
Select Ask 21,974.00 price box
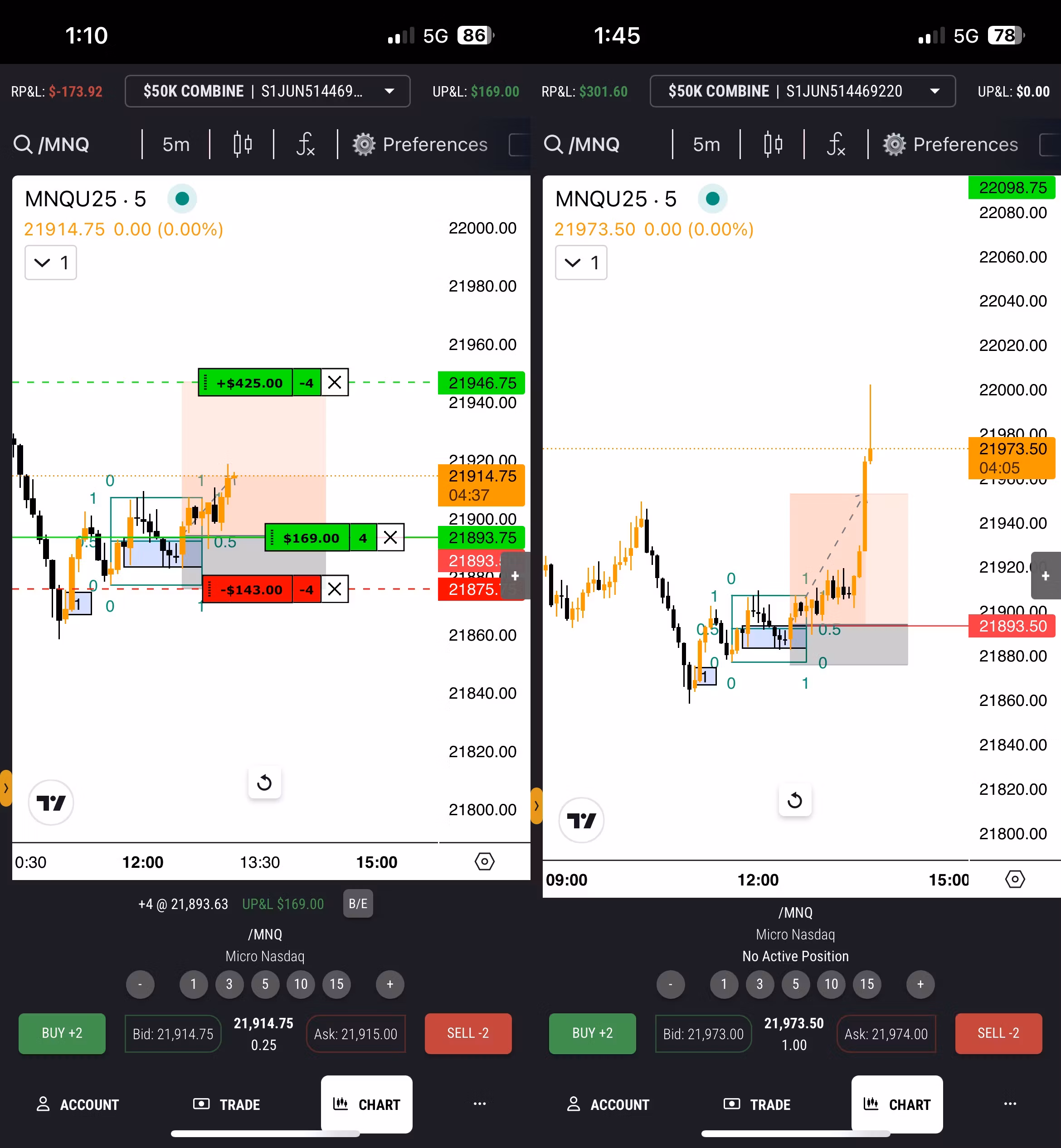(x=886, y=1034)
